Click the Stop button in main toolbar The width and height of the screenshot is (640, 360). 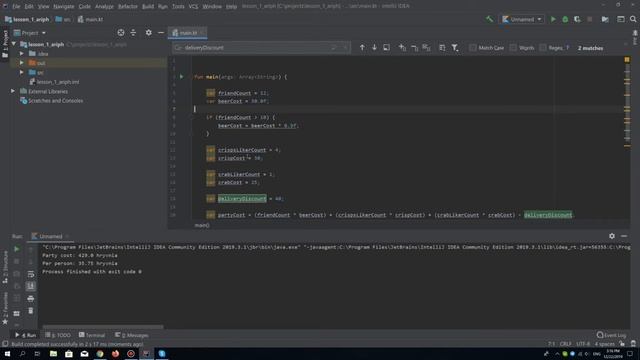pos(589,19)
